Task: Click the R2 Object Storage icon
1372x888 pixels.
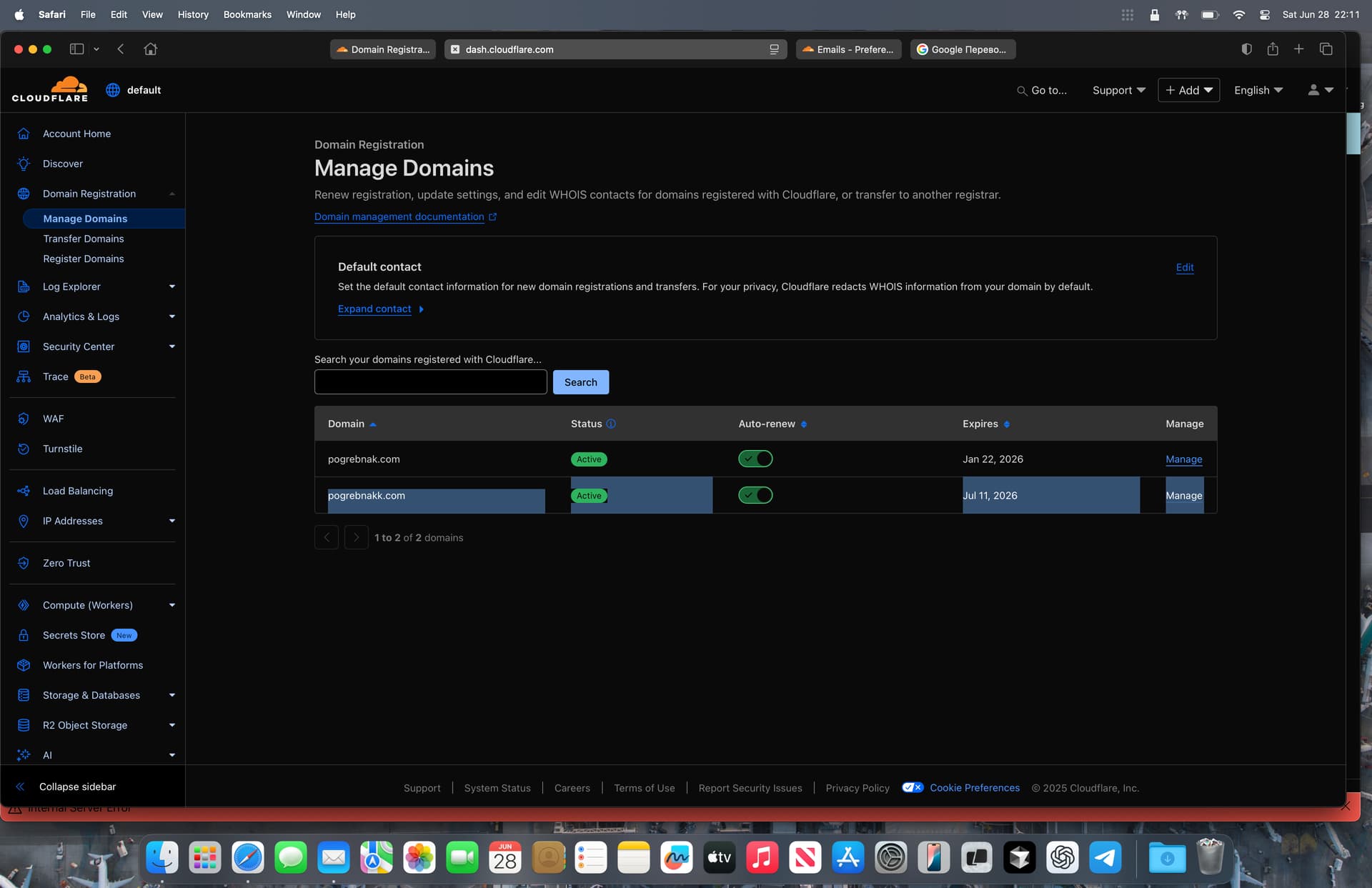Action: 24,725
